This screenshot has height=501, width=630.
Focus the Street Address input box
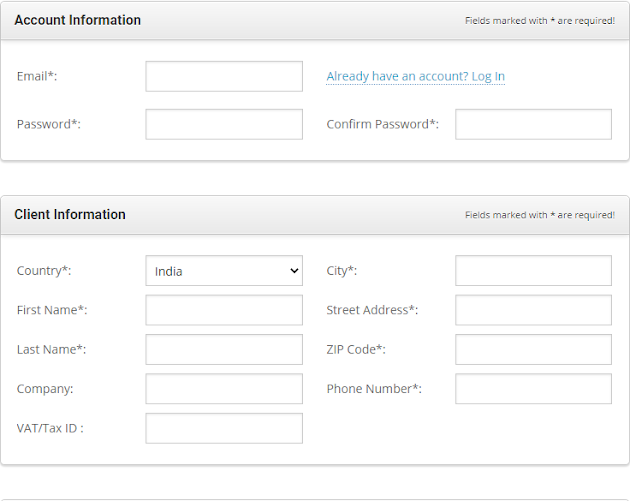click(x=533, y=310)
